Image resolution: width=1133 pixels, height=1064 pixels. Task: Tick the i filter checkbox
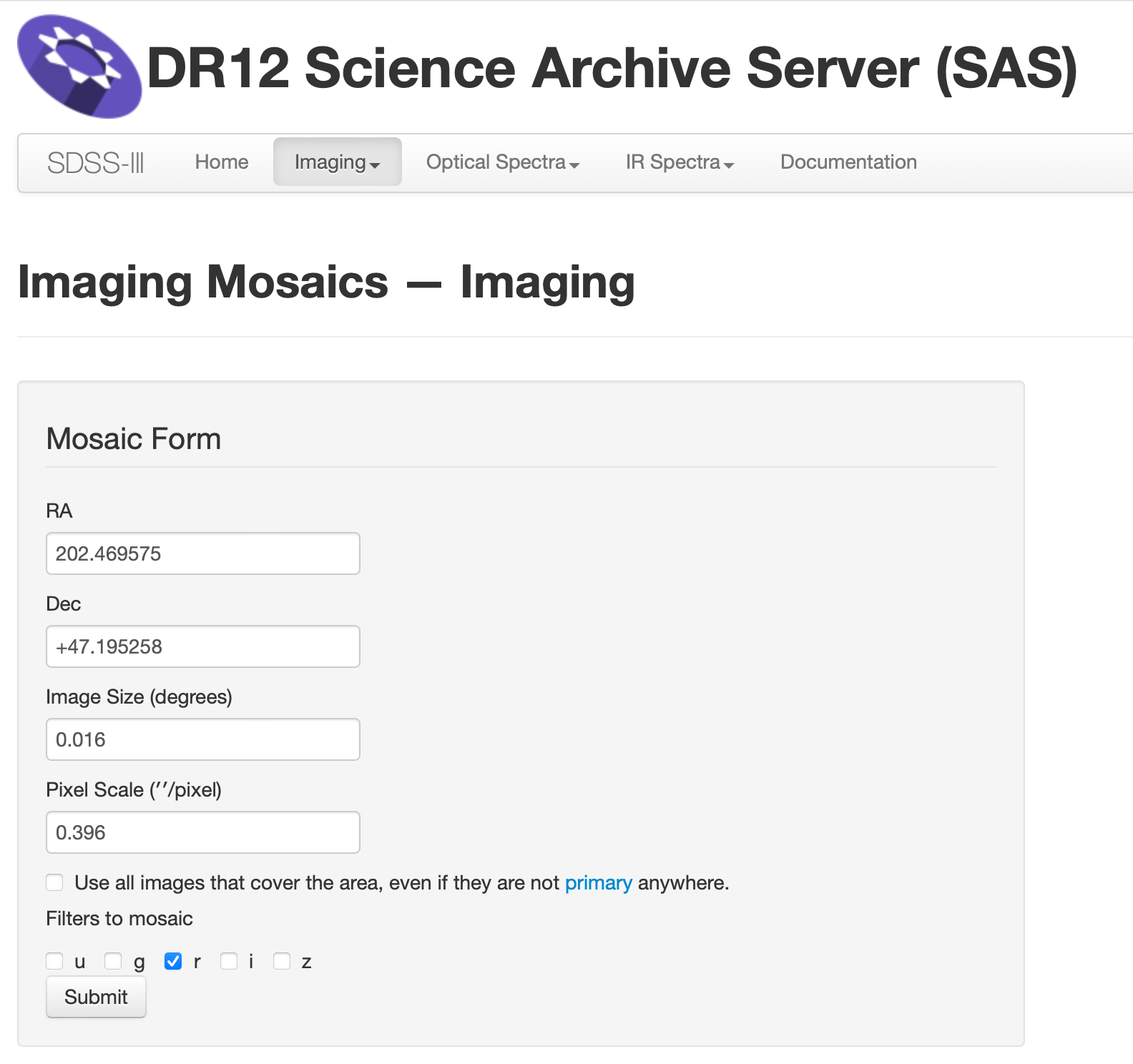(229, 961)
